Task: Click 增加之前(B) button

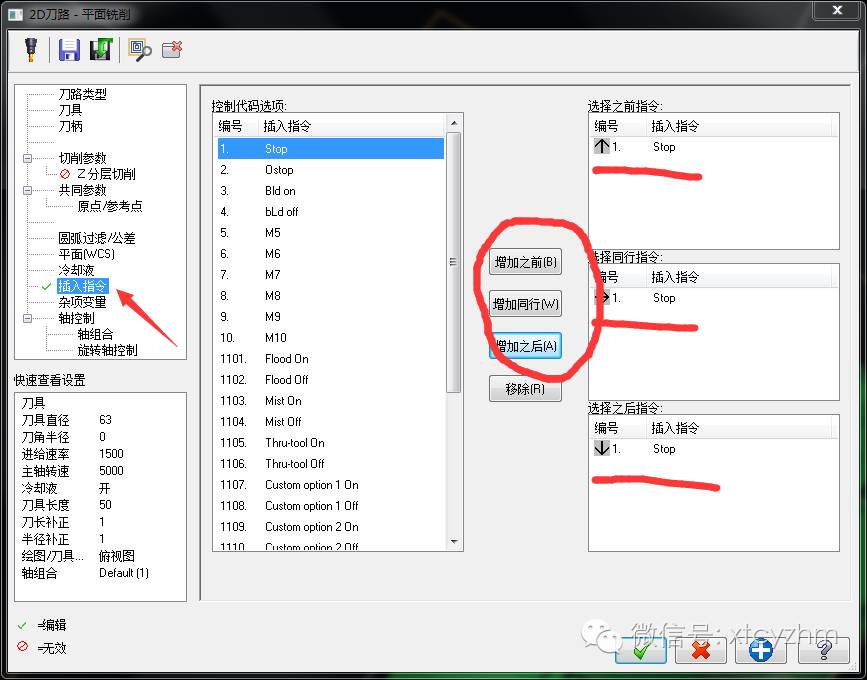Action: [x=525, y=262]
